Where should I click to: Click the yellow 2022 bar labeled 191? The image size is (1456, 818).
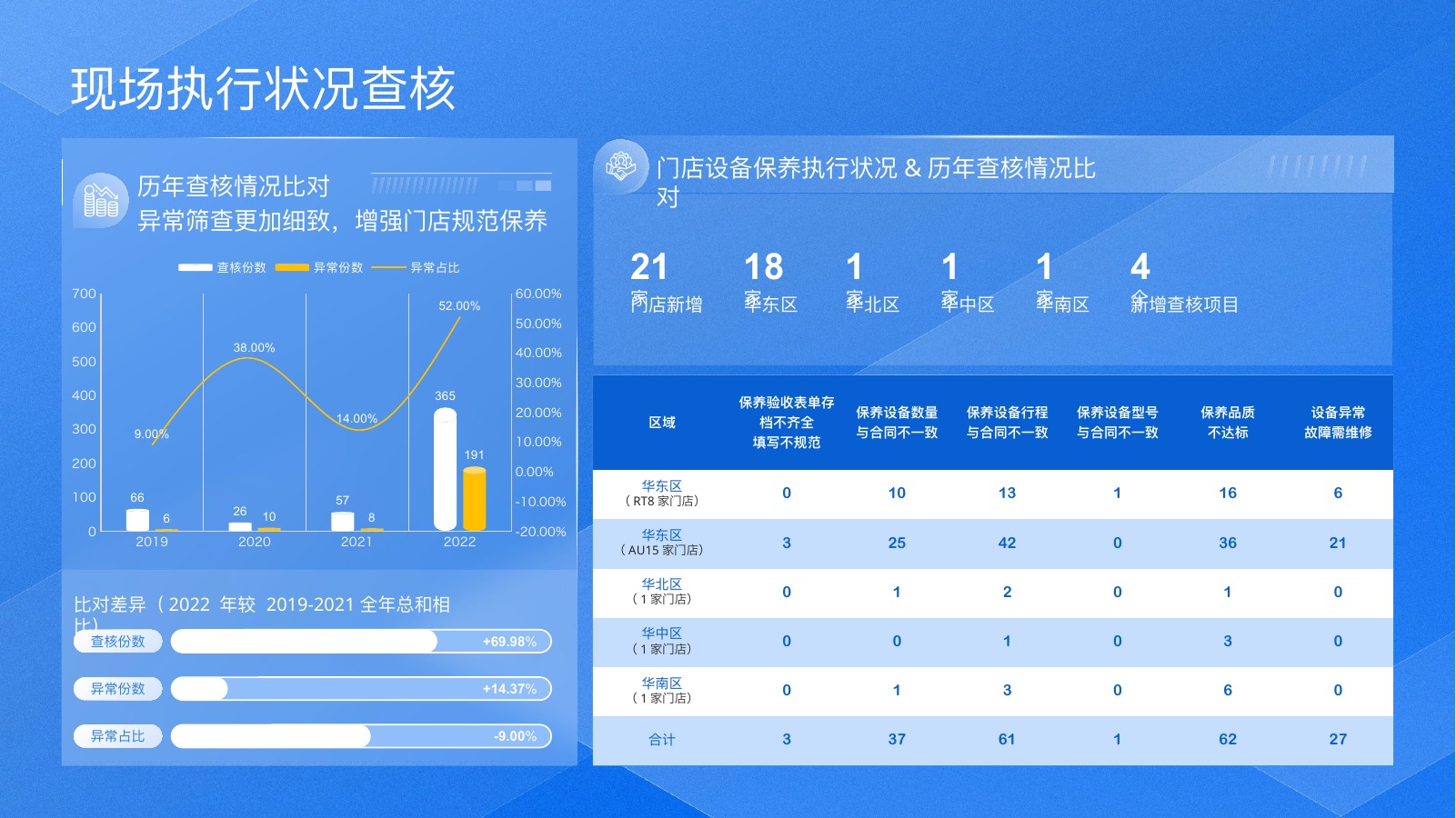point(475,498)
